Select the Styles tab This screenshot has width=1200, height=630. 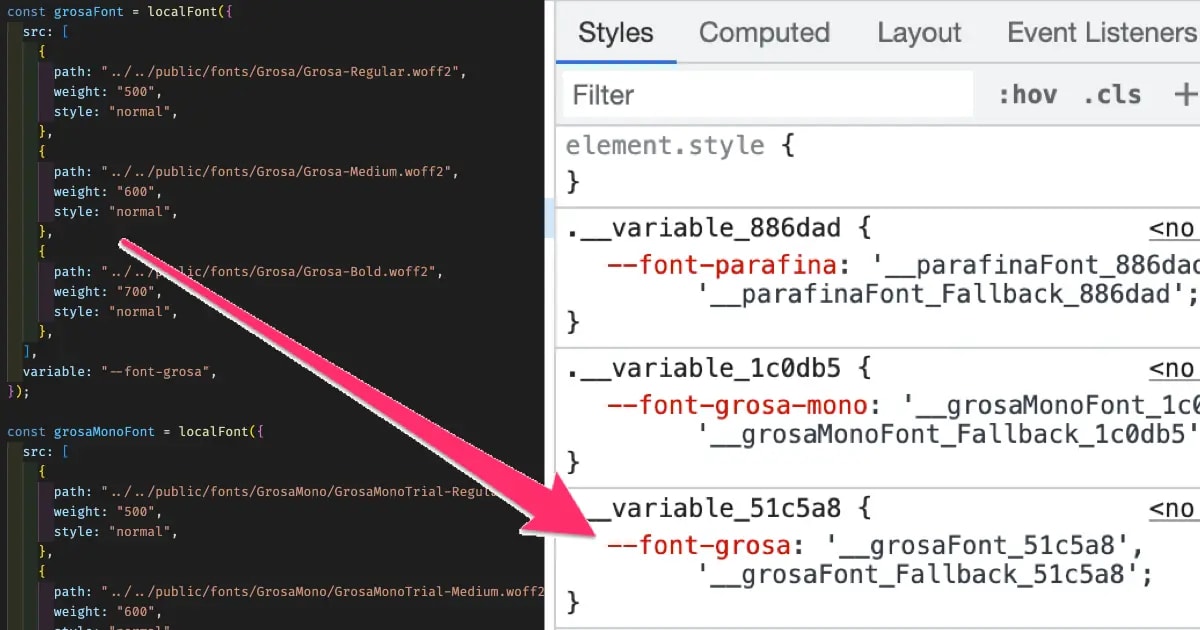[x=614, y=32]
